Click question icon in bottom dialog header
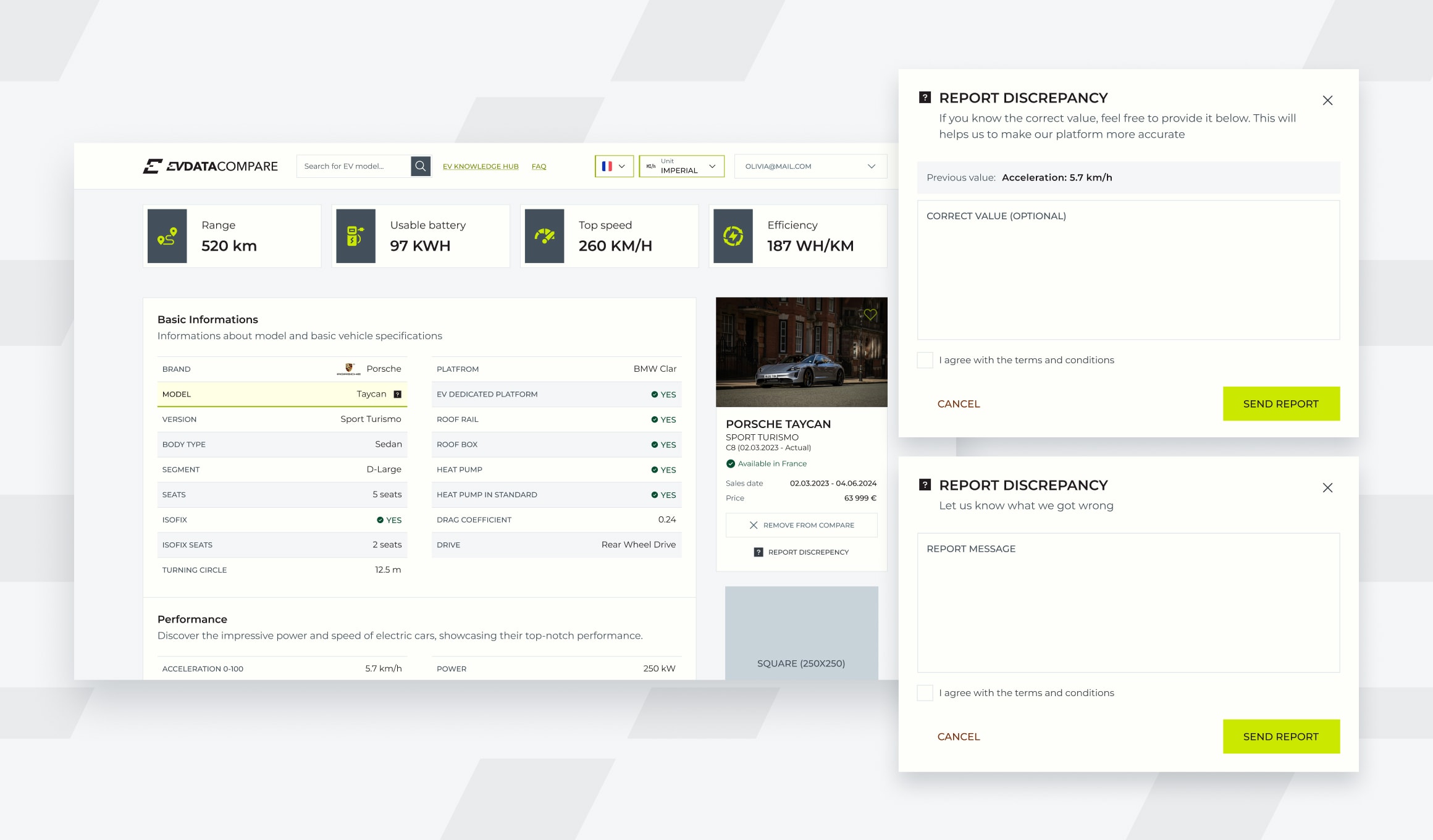This screenshot has height=840, width=1433. [925, 485]
